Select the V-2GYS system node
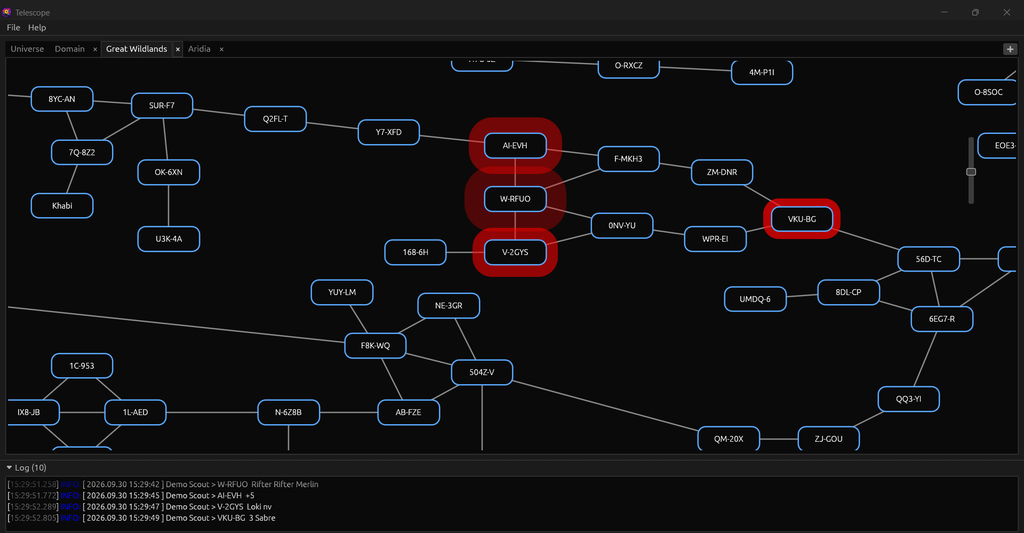Screen dimensions: 1024x533 (x=515, y=252)
